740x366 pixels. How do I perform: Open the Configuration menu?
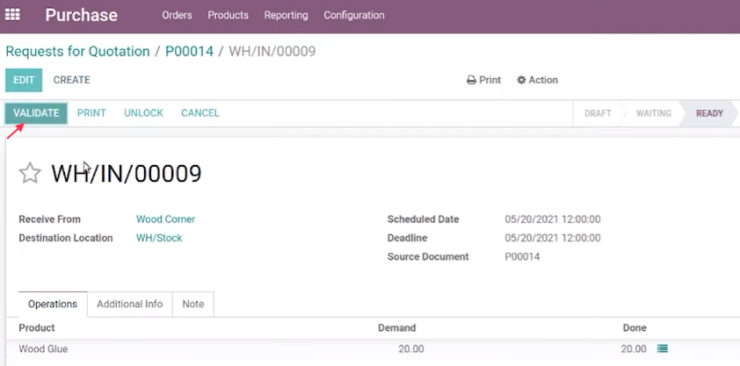pos(354,15)
